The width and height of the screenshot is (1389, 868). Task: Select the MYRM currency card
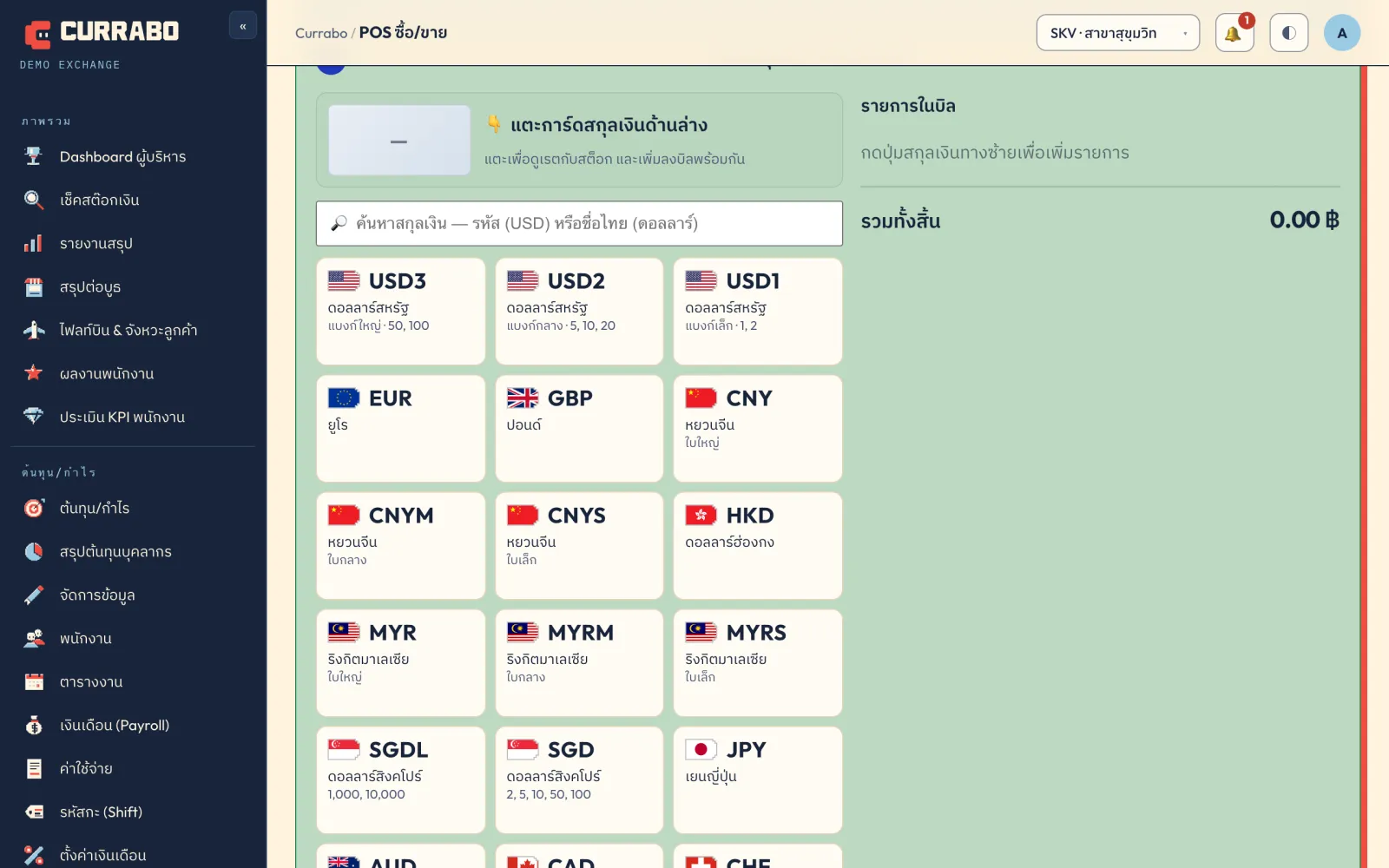[x=579, y=662]
